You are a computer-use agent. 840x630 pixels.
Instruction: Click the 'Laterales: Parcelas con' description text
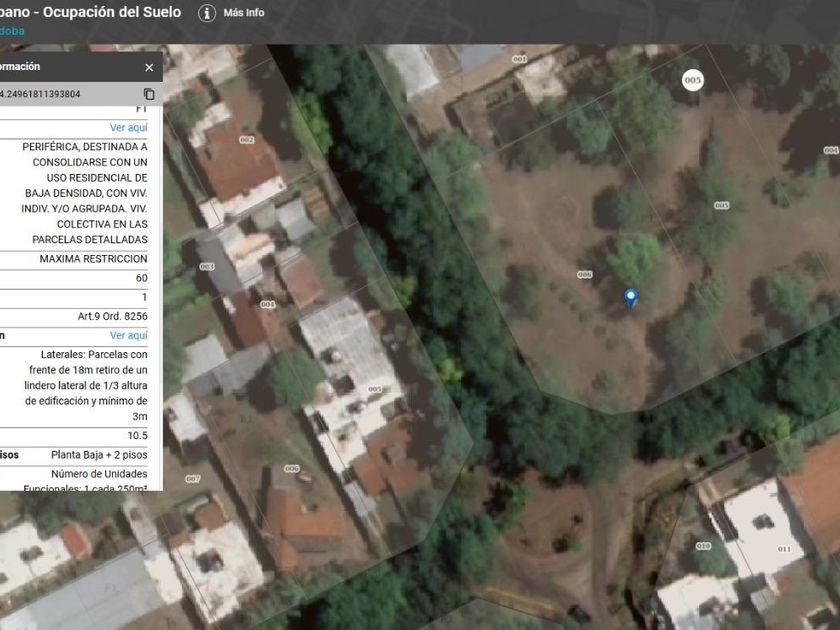coord(94,354)
